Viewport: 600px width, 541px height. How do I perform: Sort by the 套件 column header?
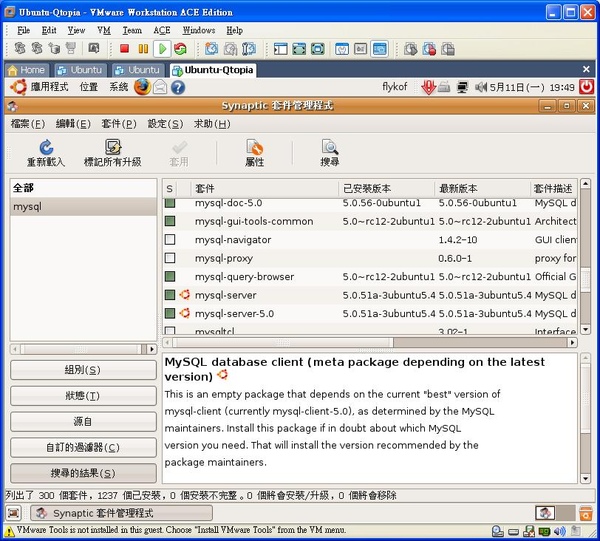[265, 188]
